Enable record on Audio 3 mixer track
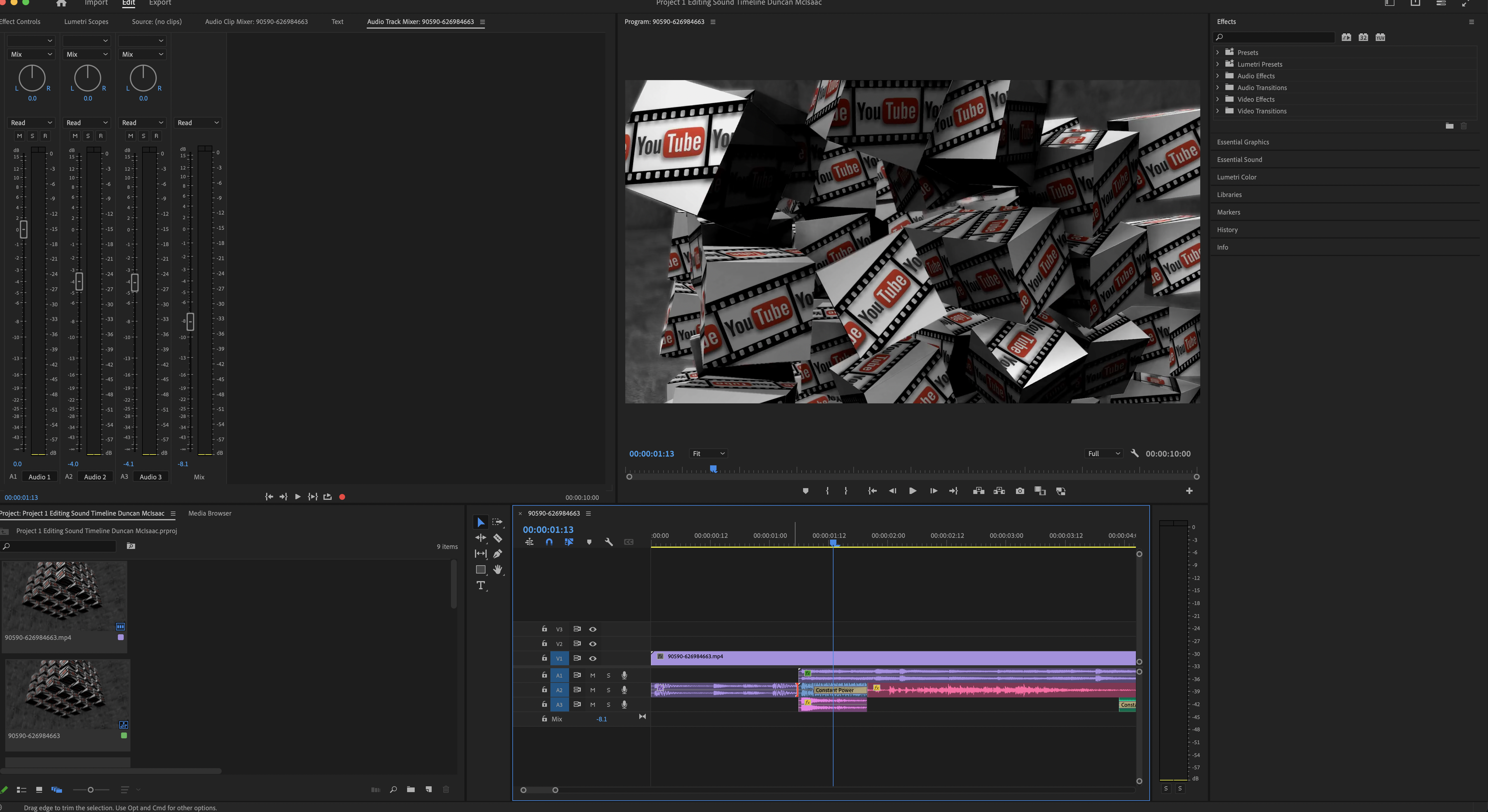1488x812 pixels. (156, 136)
